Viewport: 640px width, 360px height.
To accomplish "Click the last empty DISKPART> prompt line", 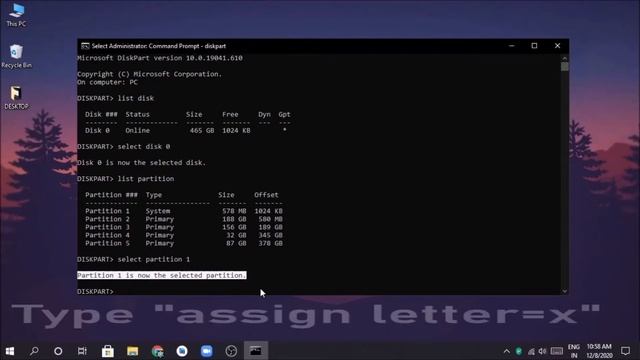I will (x=96, y=291).
